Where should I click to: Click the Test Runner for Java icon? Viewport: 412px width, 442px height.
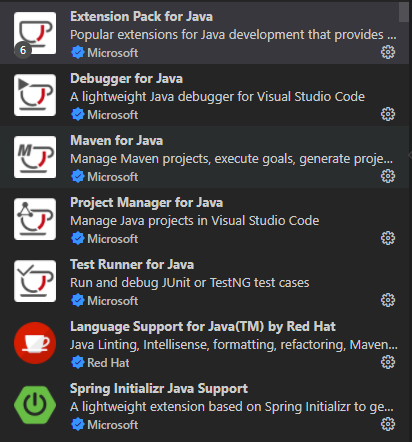tap(35, 281)
